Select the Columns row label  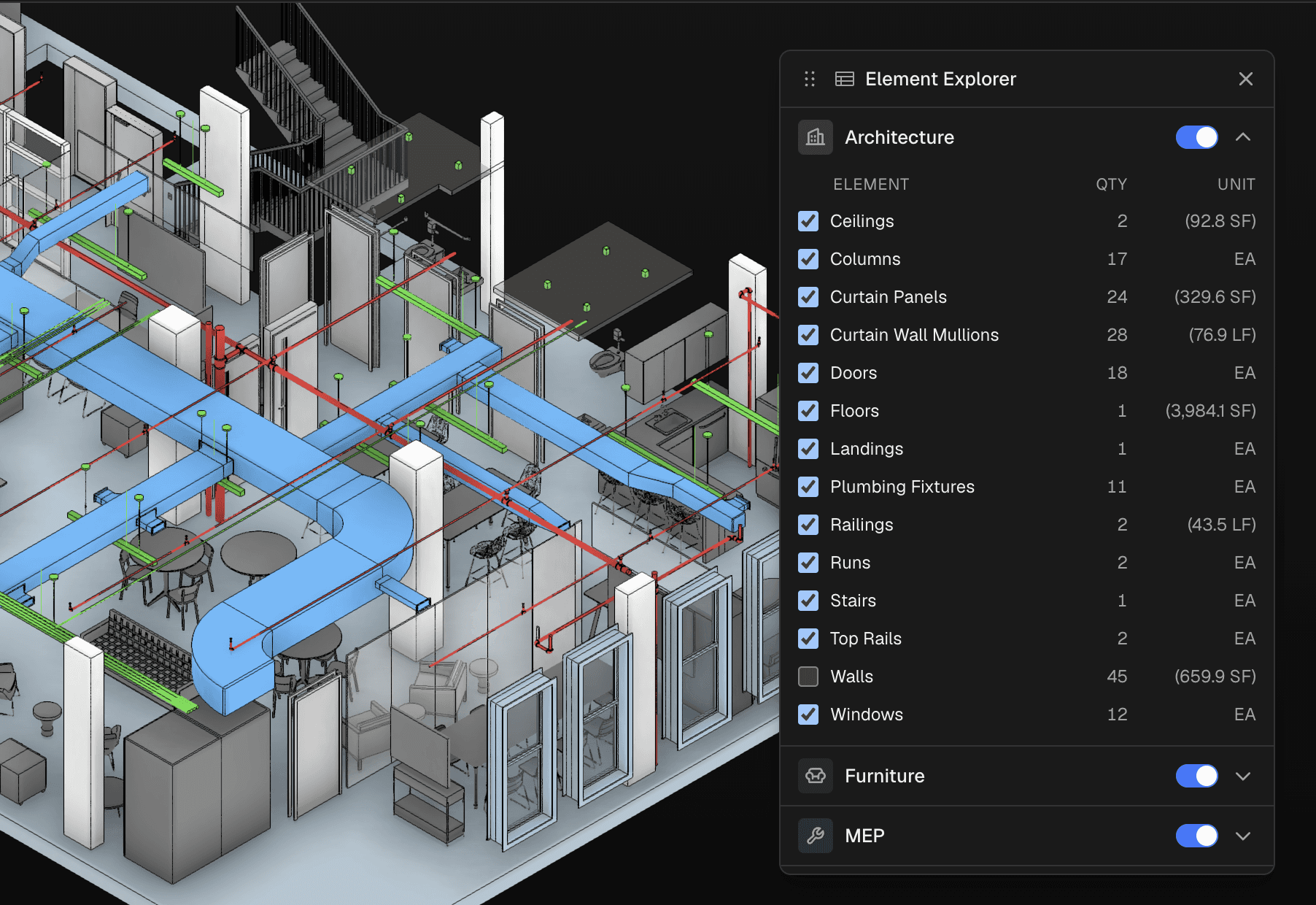click(x=865, y=259)
